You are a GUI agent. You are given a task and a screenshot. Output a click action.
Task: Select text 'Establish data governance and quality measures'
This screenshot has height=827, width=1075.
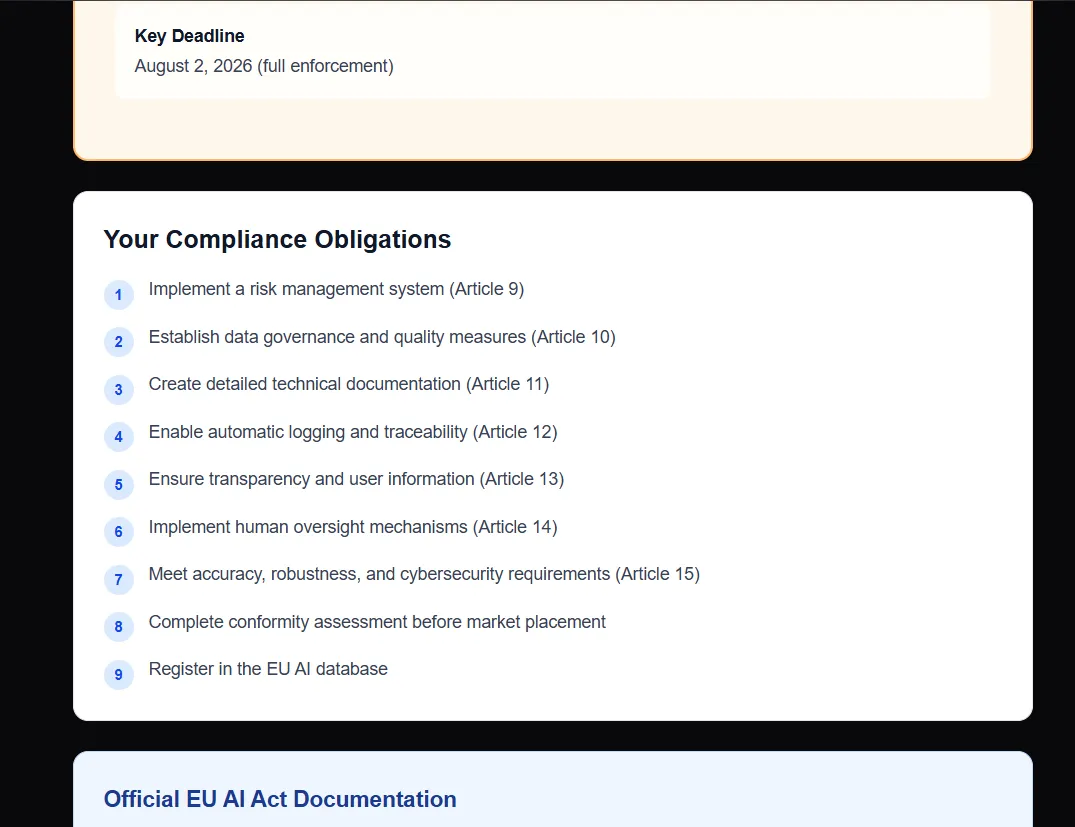tap(337, 337)
